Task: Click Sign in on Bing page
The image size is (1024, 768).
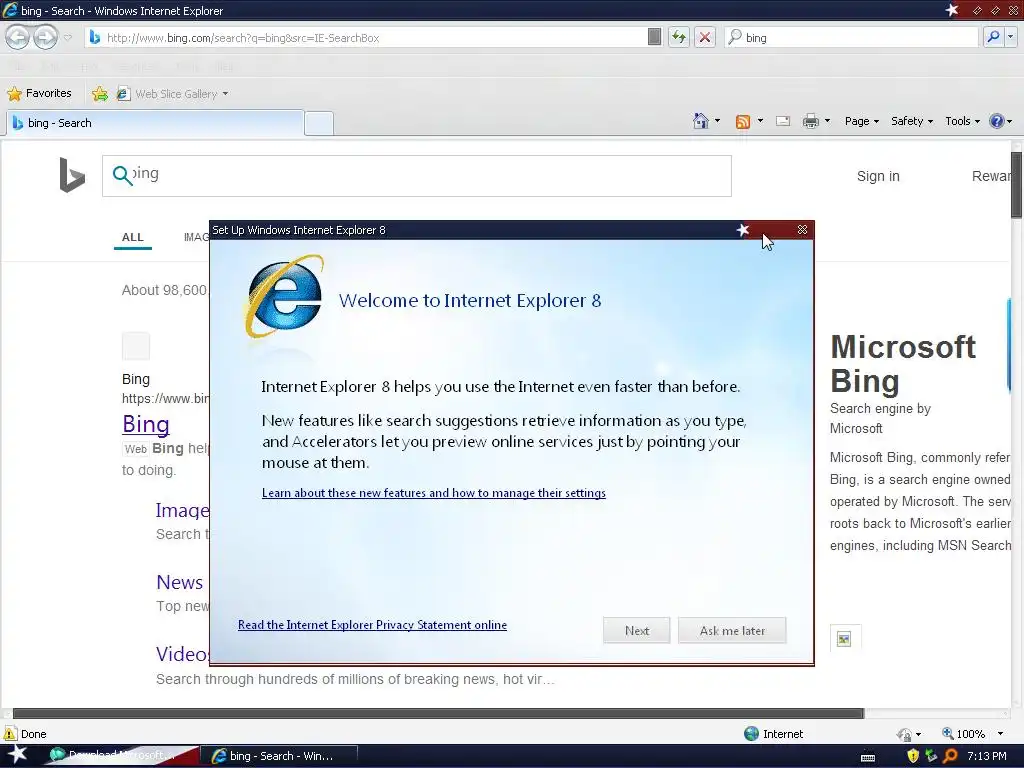Action: click(878, 176)
